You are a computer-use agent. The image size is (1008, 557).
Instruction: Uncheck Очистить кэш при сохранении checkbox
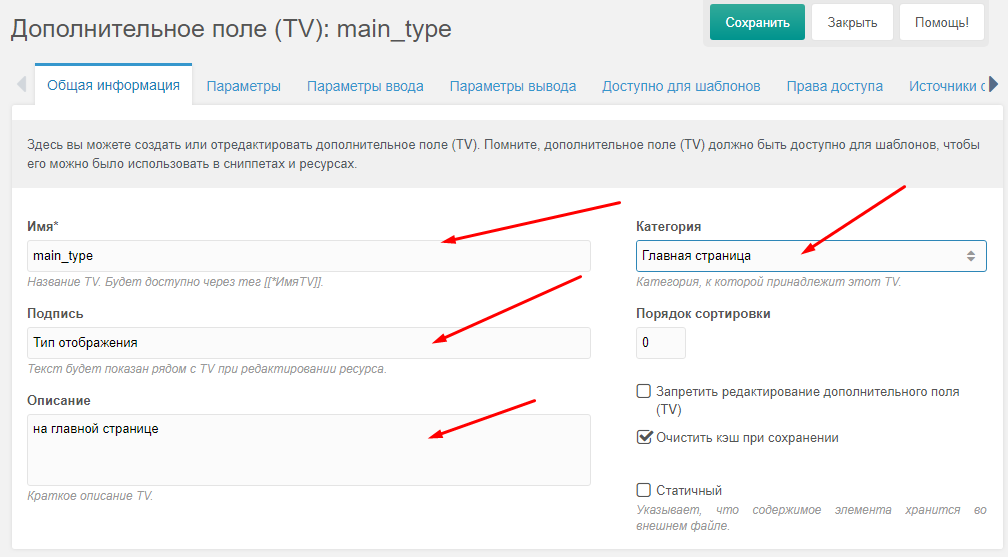644,437
